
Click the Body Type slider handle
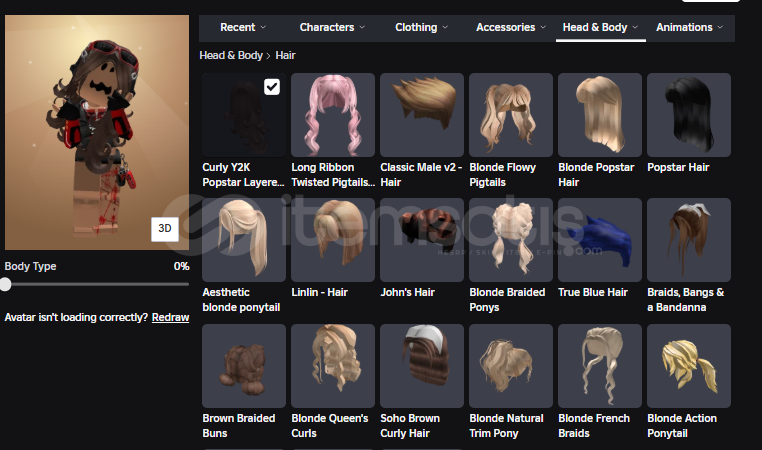pos(6,285)
